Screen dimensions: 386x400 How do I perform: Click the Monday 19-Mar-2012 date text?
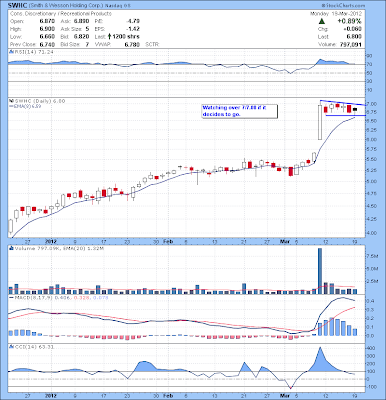[x=336, y=14]
